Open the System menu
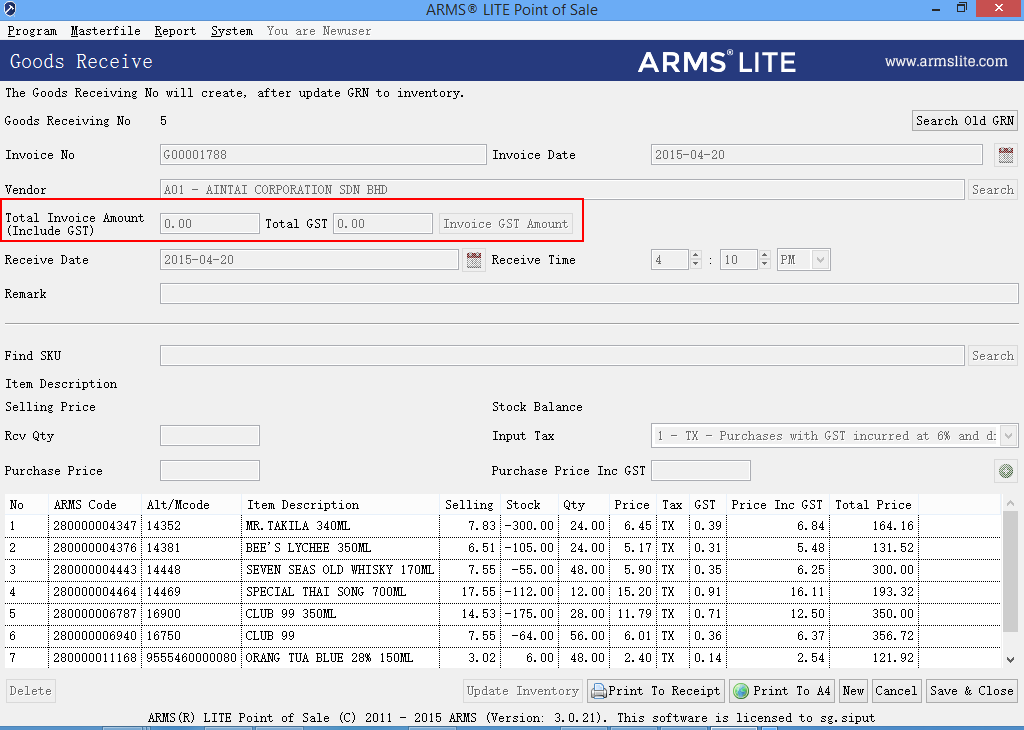This screenshot has width=1024, height=730. tap(232, 31)
